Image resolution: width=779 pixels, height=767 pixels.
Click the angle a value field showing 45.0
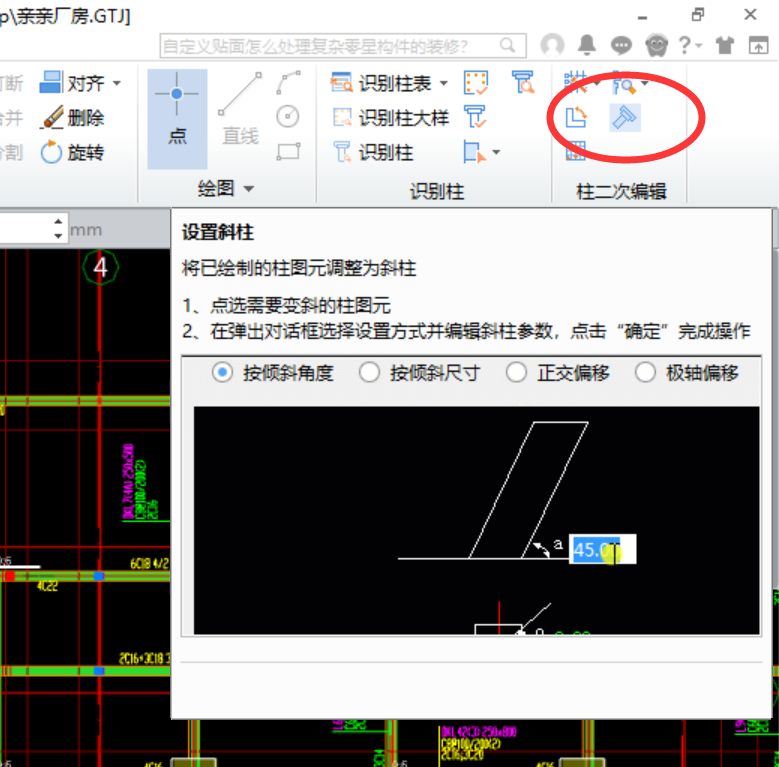point(602,549)
